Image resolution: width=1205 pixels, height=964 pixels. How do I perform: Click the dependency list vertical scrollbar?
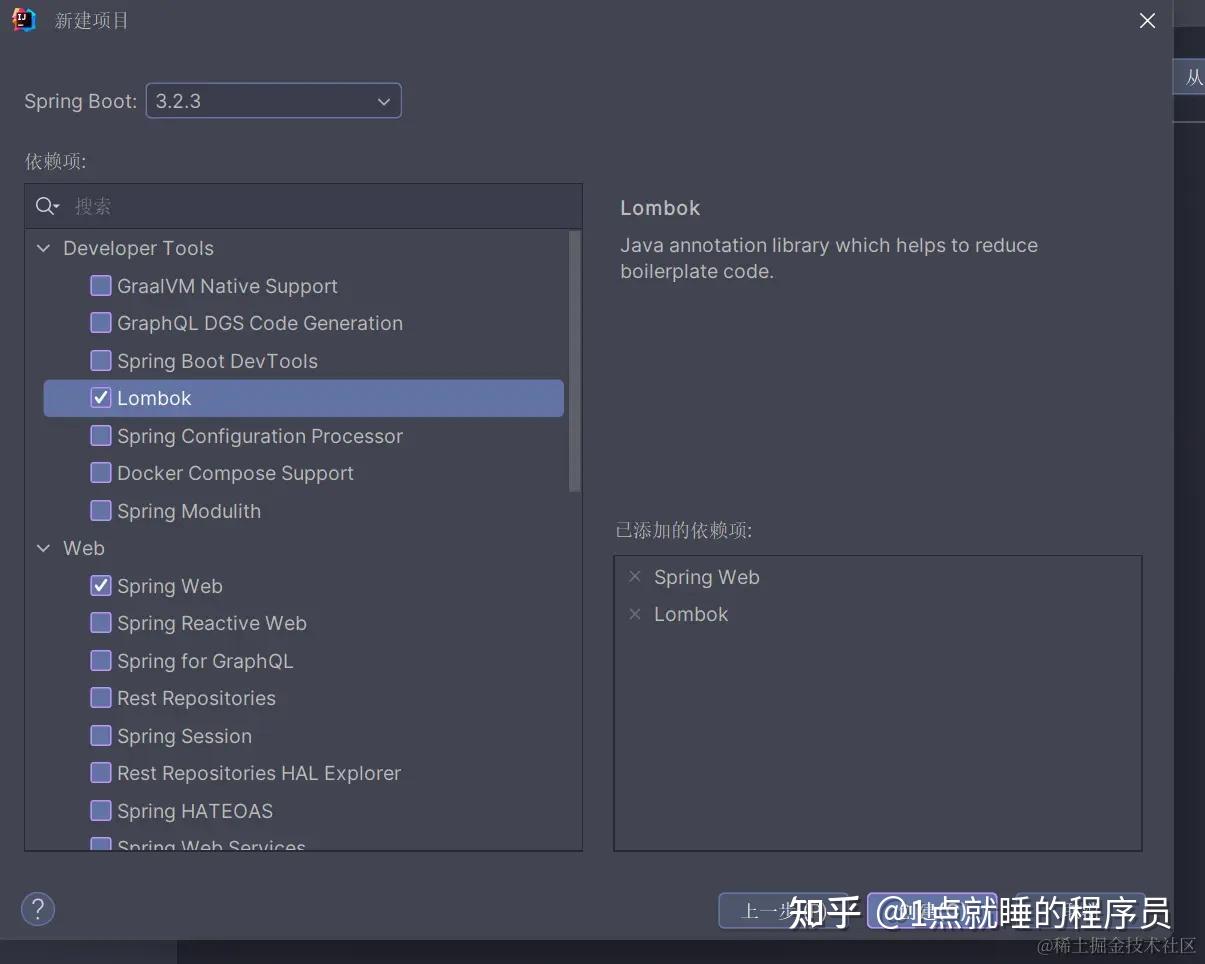574,361
